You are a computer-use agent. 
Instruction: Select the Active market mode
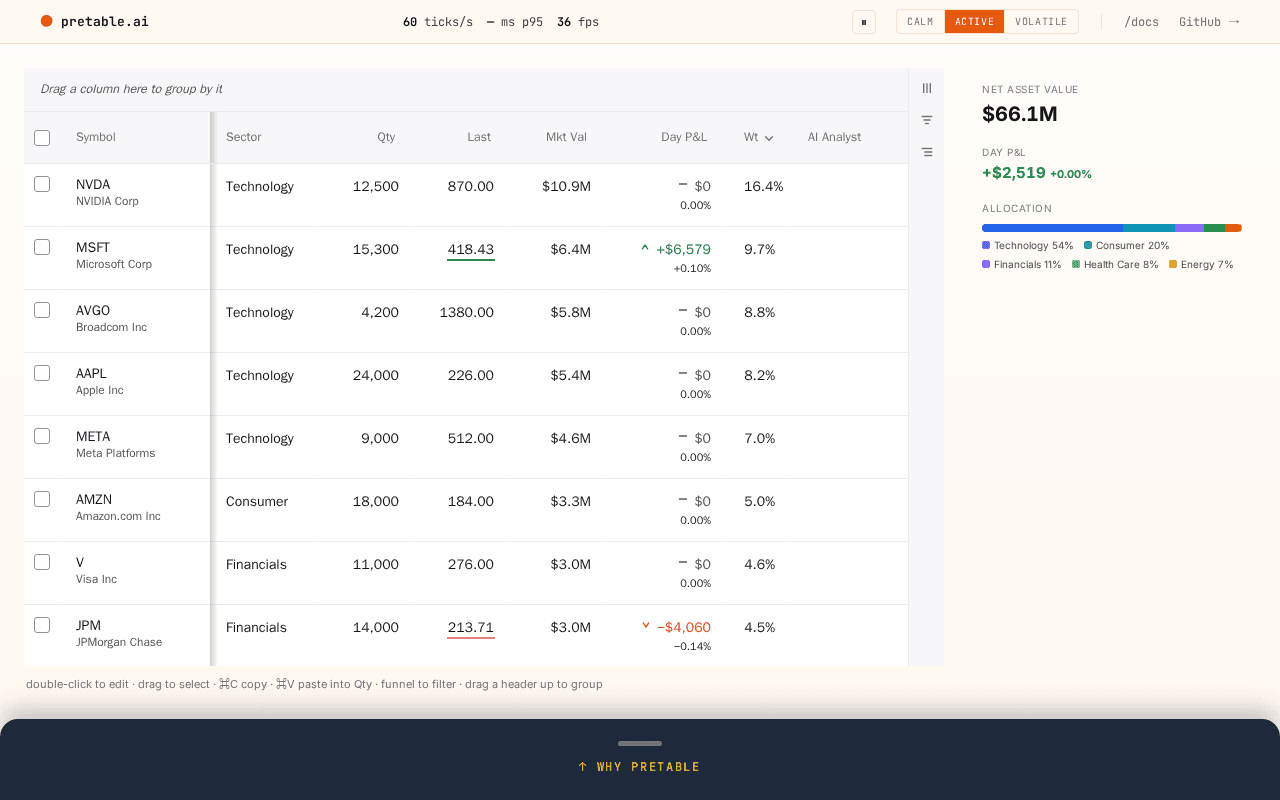pyautogui.click(x=974, y=22)
